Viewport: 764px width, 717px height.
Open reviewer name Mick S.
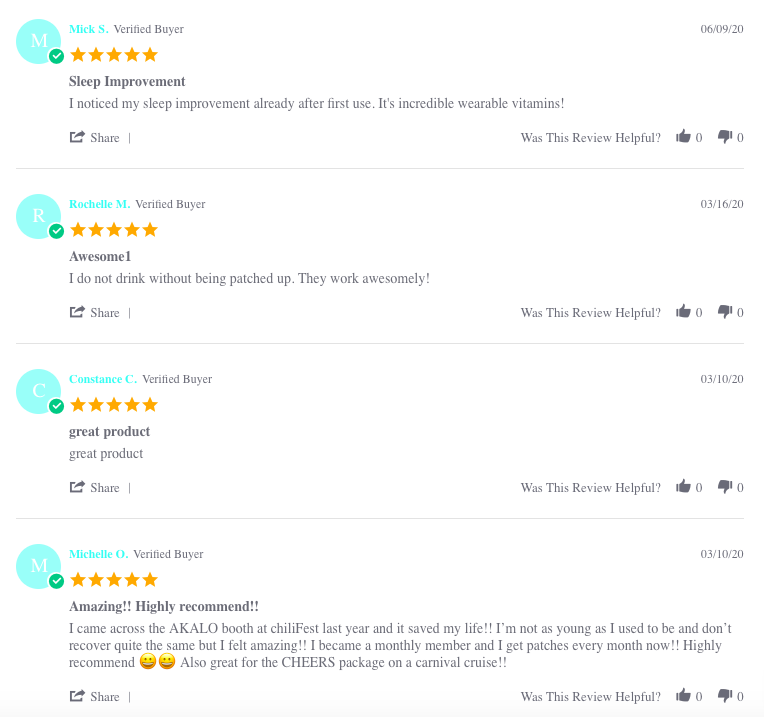pos(88,29)
